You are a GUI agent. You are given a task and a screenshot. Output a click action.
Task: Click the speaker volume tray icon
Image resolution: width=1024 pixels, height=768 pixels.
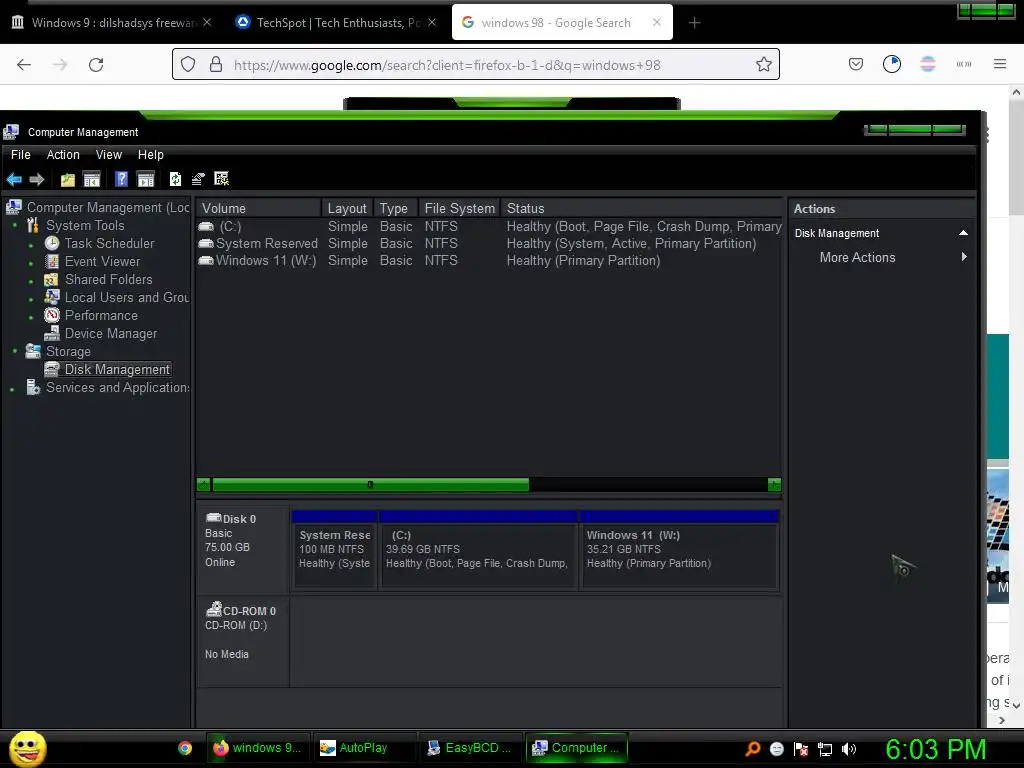coord(849,749)
